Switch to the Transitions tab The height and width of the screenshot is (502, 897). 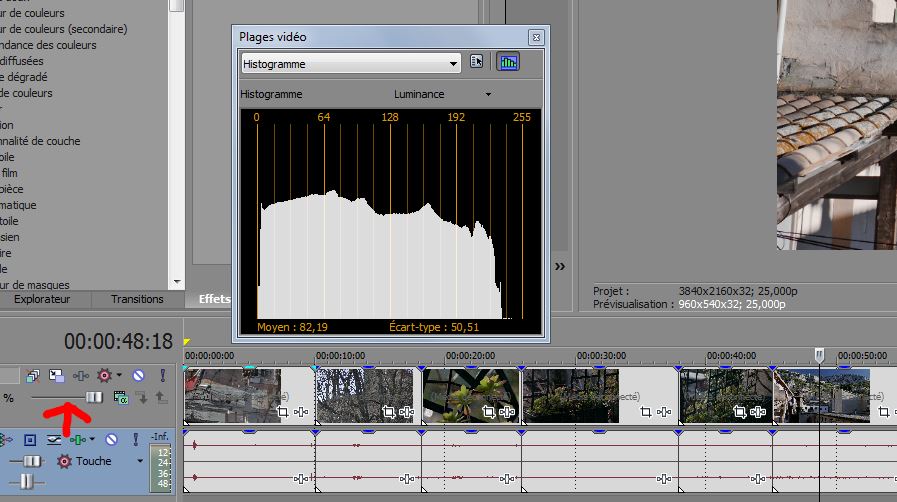click(137, 299)
